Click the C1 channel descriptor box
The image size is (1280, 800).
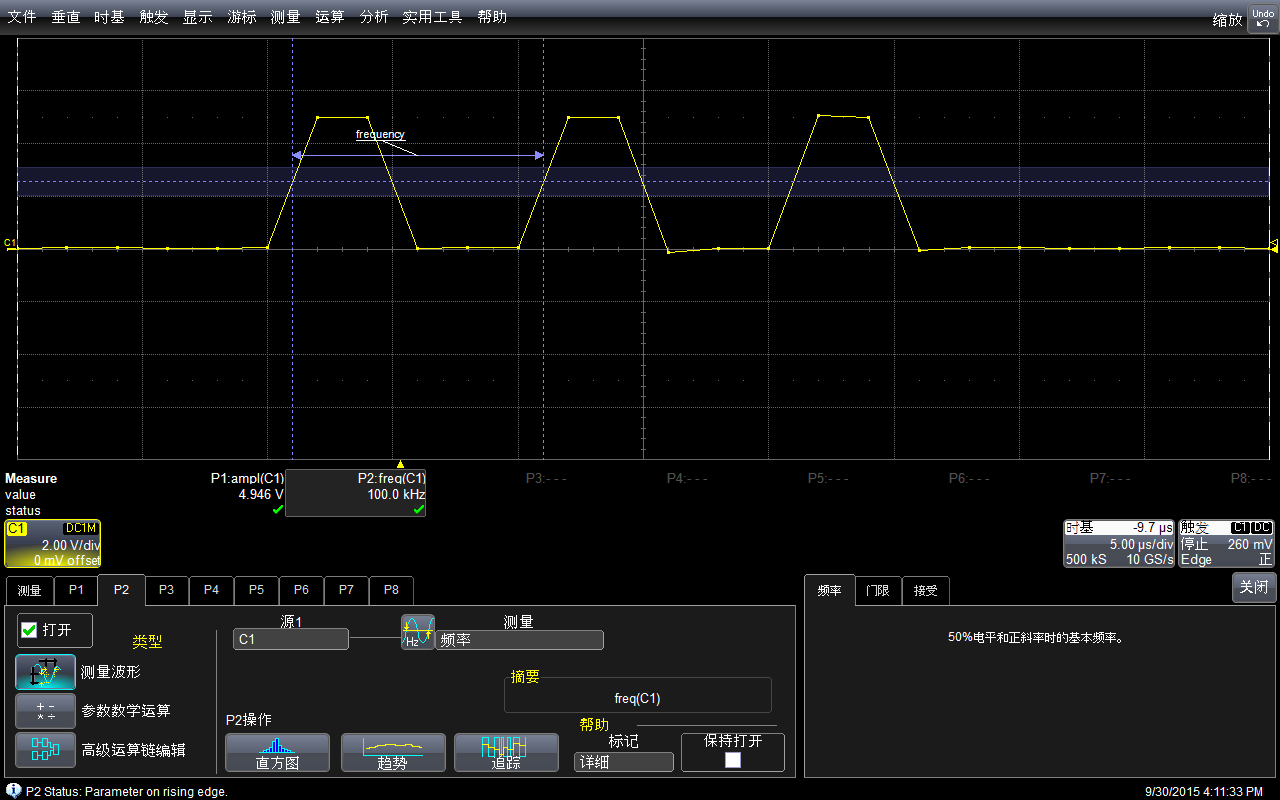pyautogui.click(x=53, y=544)
